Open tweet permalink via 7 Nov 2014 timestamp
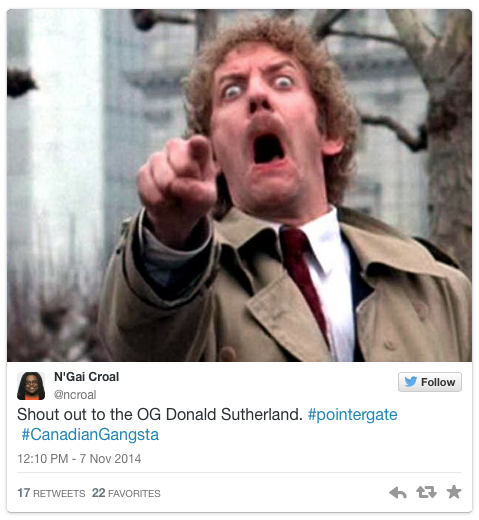This screenshot has height=520, width=479. coord(79,459)
